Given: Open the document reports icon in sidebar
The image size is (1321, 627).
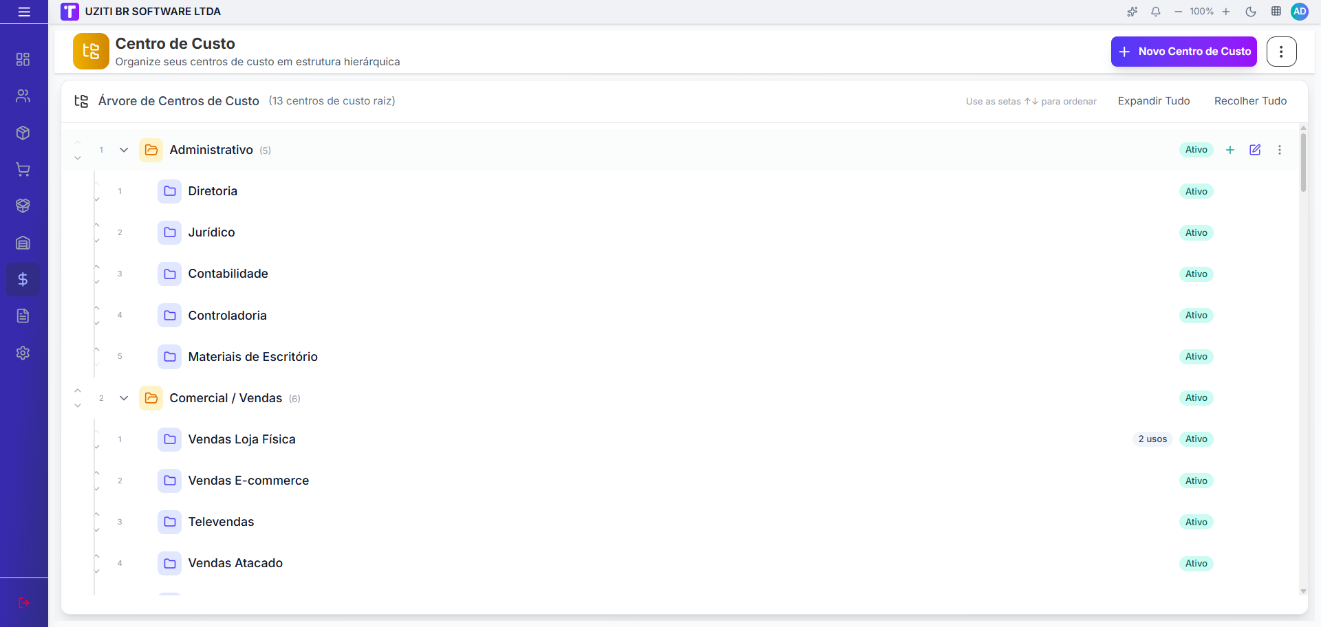Looking at the screenshot, I should pyautogui.click(x=23, y=316).
